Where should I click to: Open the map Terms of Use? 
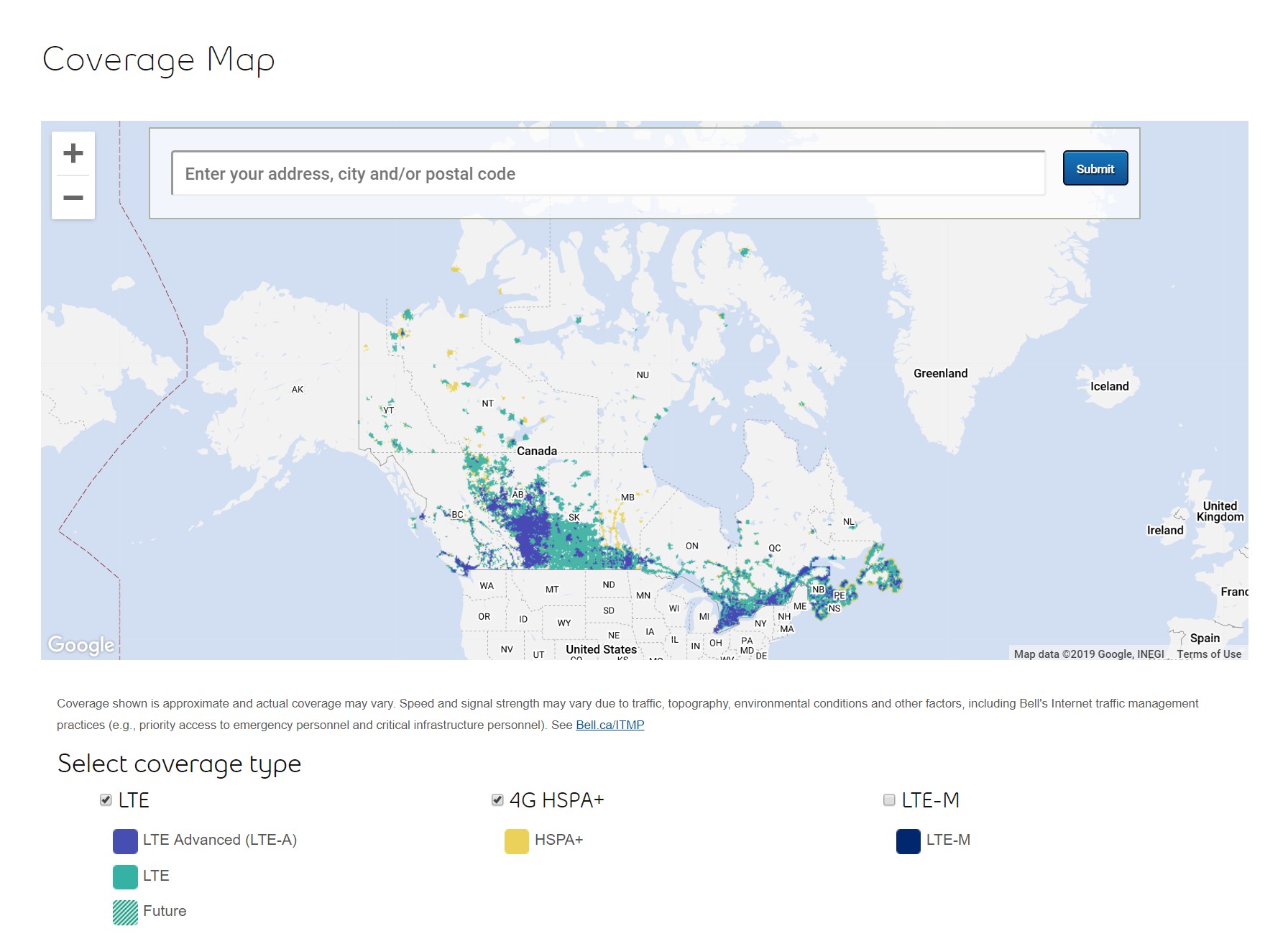point(1209,654)
